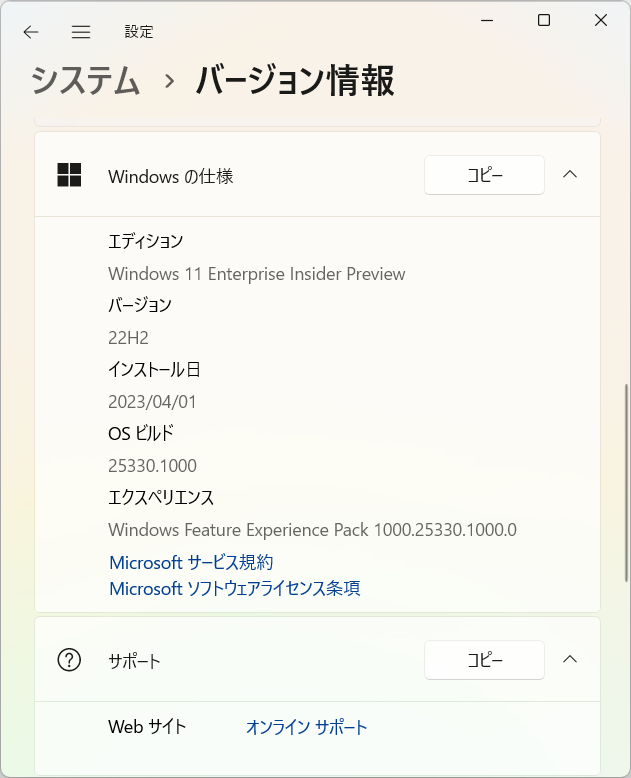Select the Windows Feature Experience Pack value
This screenshot has height=778, width=631.
point(313,530)
